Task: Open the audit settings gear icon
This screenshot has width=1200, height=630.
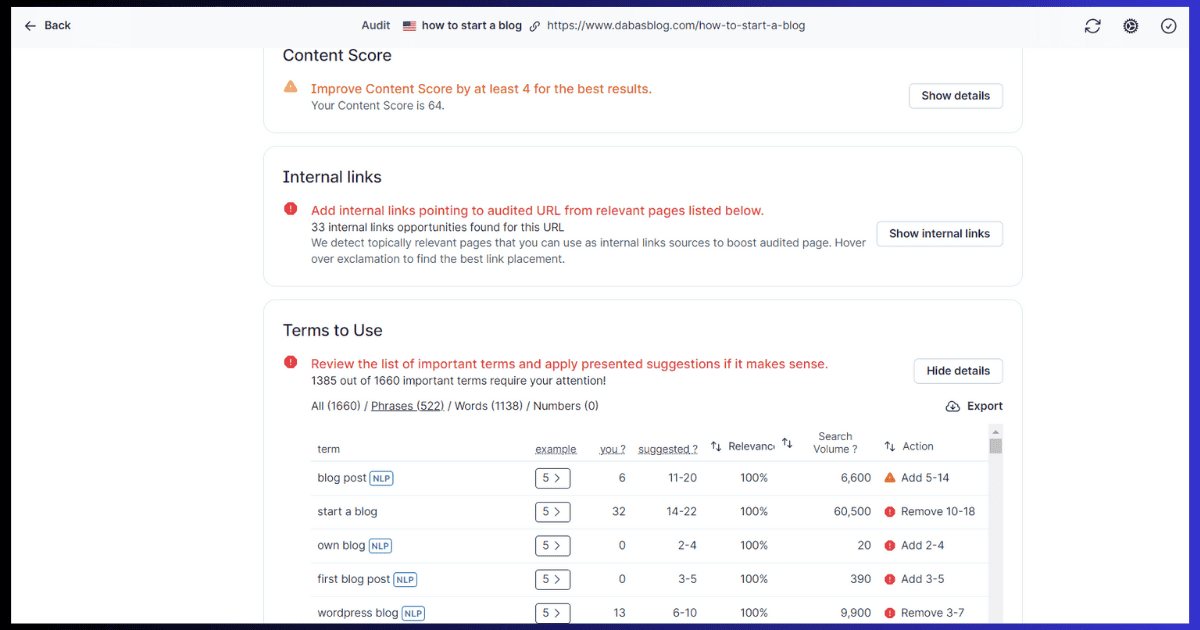Action: [x=1130, y=25]
